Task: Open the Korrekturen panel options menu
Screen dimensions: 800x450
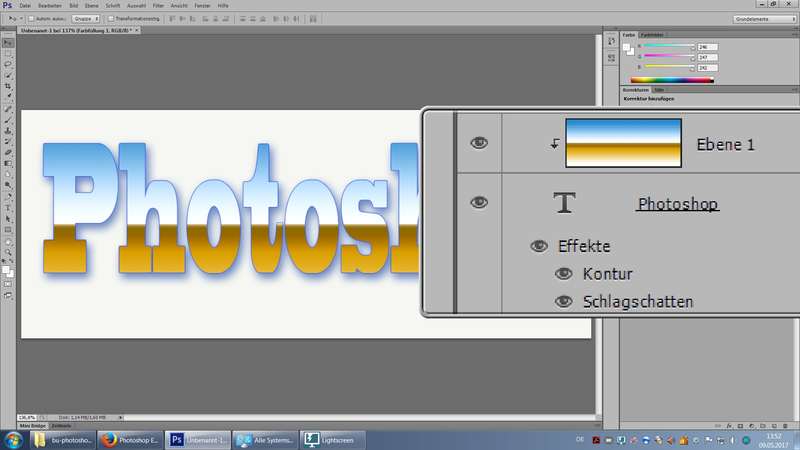Action: (795, 90)
